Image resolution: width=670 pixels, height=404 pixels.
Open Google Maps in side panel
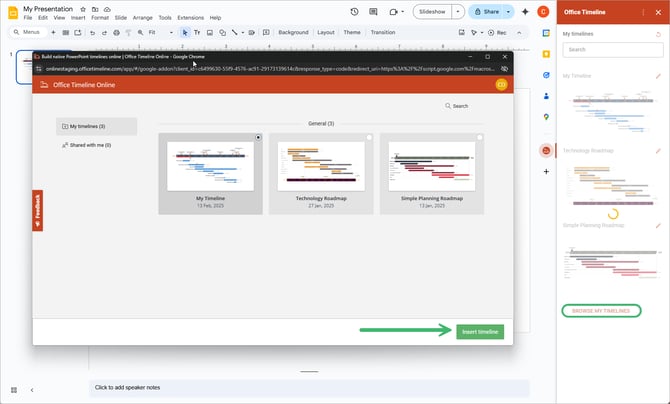(546, 117)
